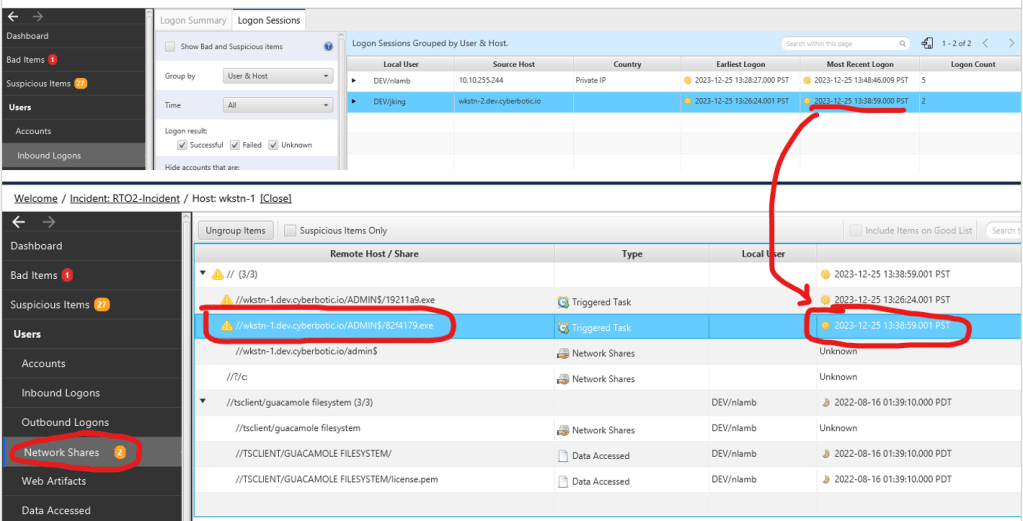
Task: Enable Show Bad and Suspicious items checkbox
Action: pyautogui.click(x=170, y=46)
